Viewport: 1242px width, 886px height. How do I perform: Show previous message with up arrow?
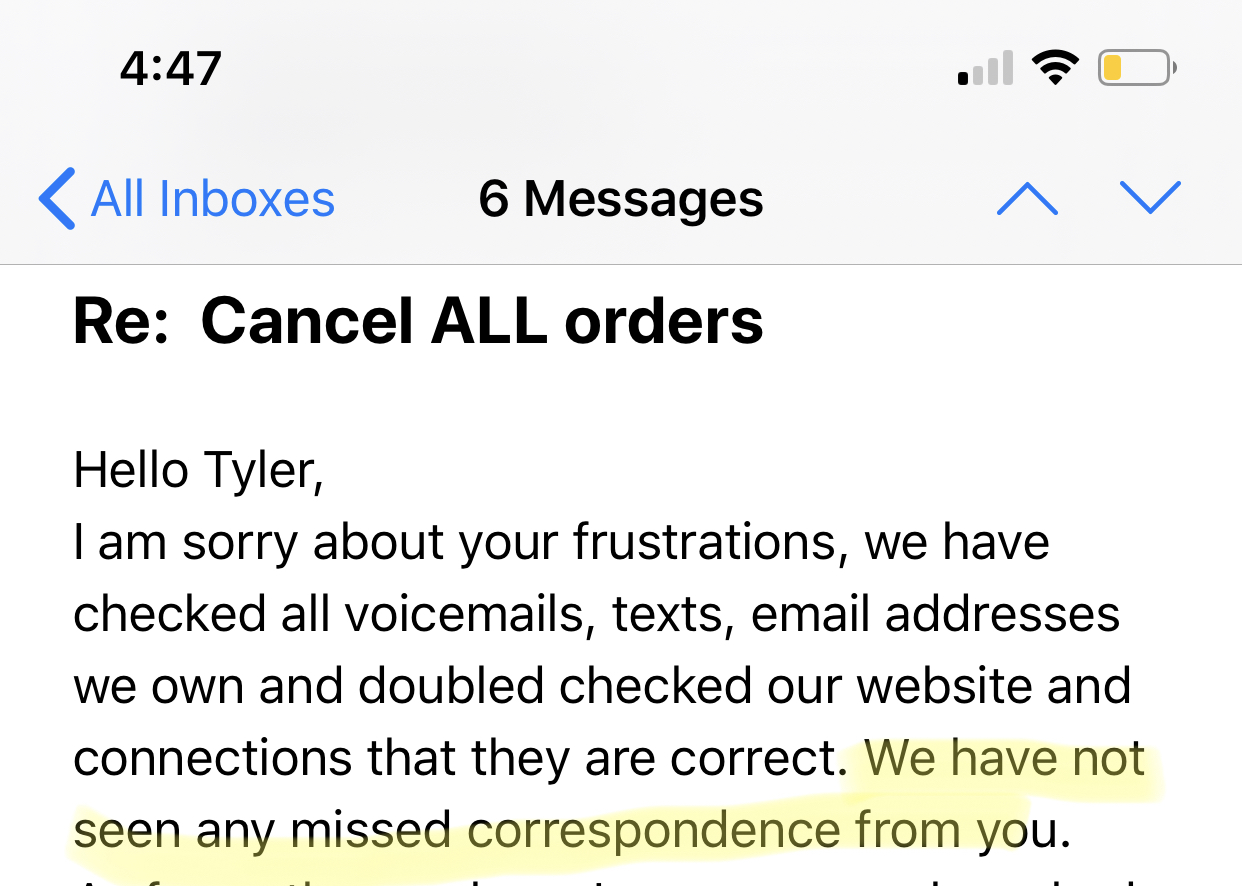[x=1027, y=198]
